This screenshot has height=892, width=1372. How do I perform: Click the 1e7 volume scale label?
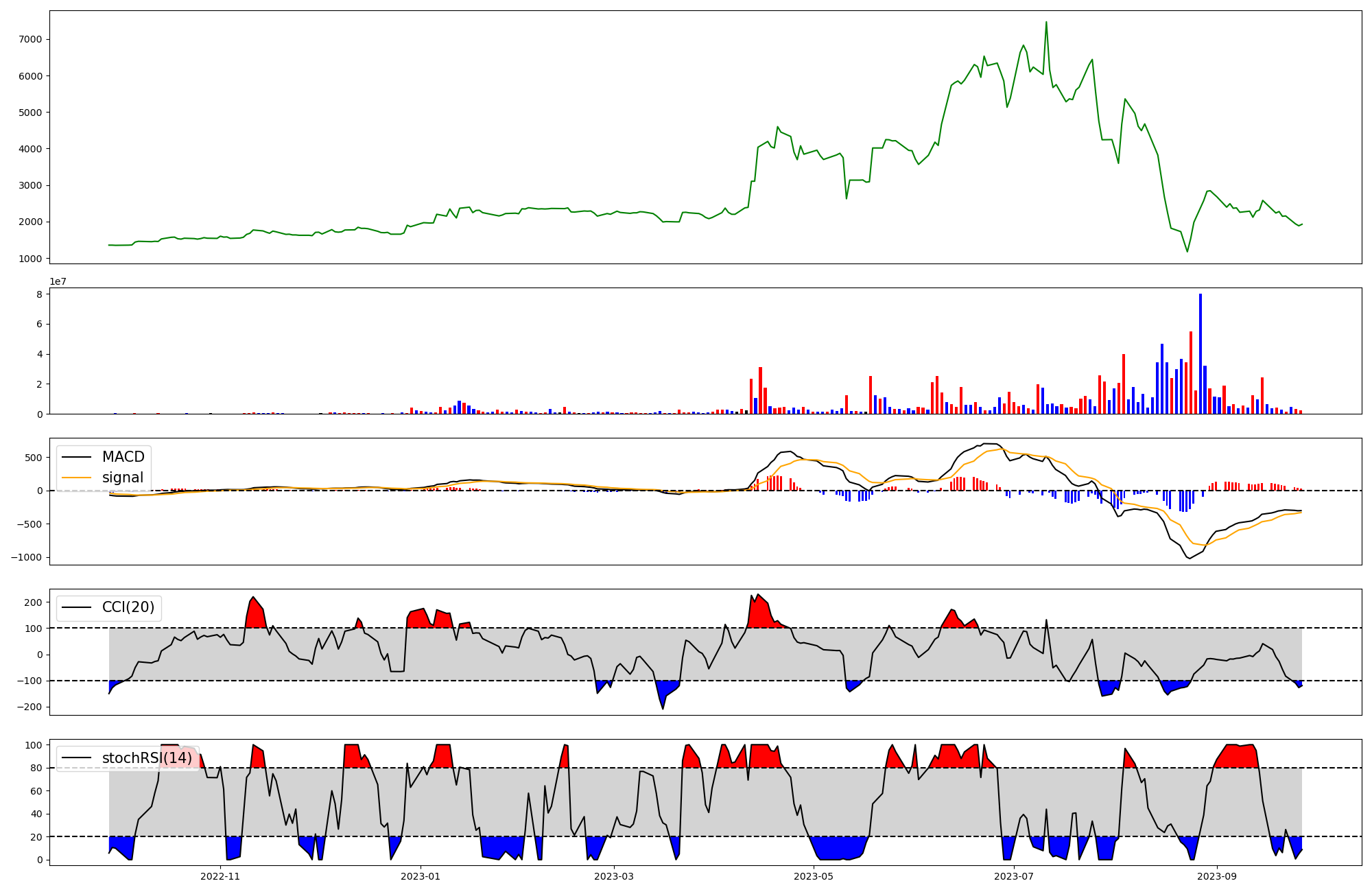[58, 281]
